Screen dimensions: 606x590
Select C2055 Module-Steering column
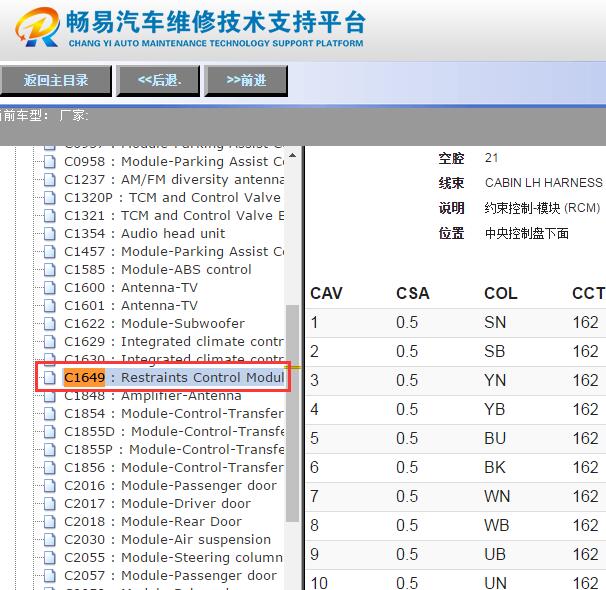pyautogui.click(x=174, y=558)
